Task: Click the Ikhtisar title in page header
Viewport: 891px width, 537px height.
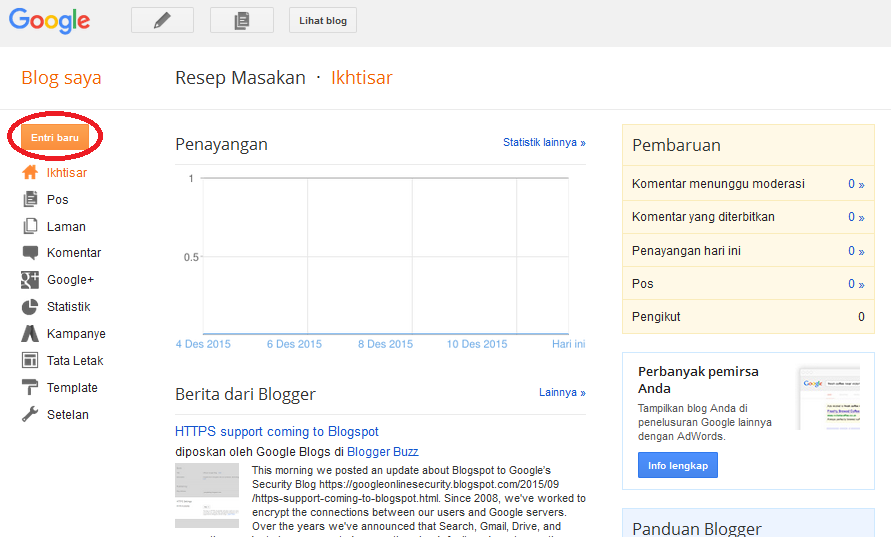Action: click(x=361, y=77)
